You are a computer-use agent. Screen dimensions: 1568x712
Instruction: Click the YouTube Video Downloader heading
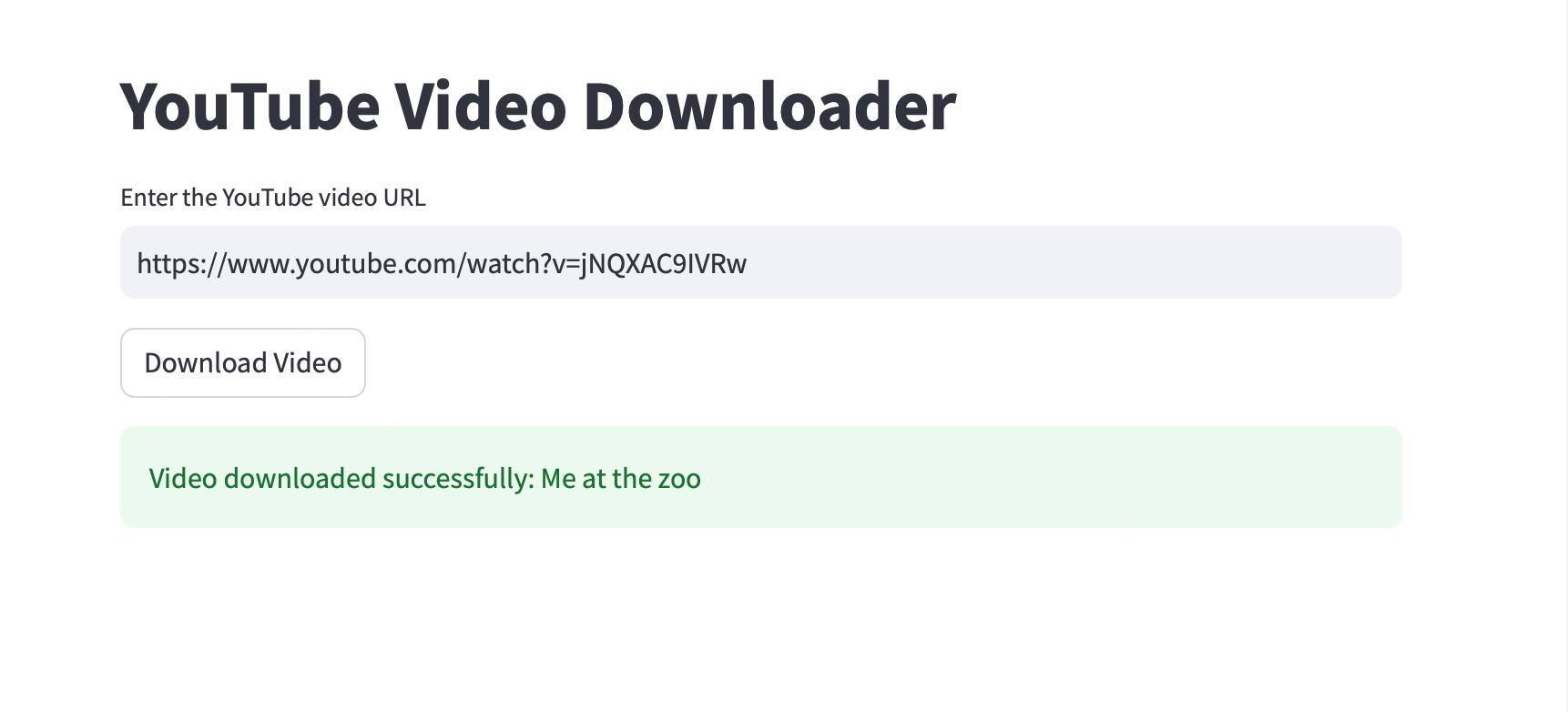tap(537, 107)
